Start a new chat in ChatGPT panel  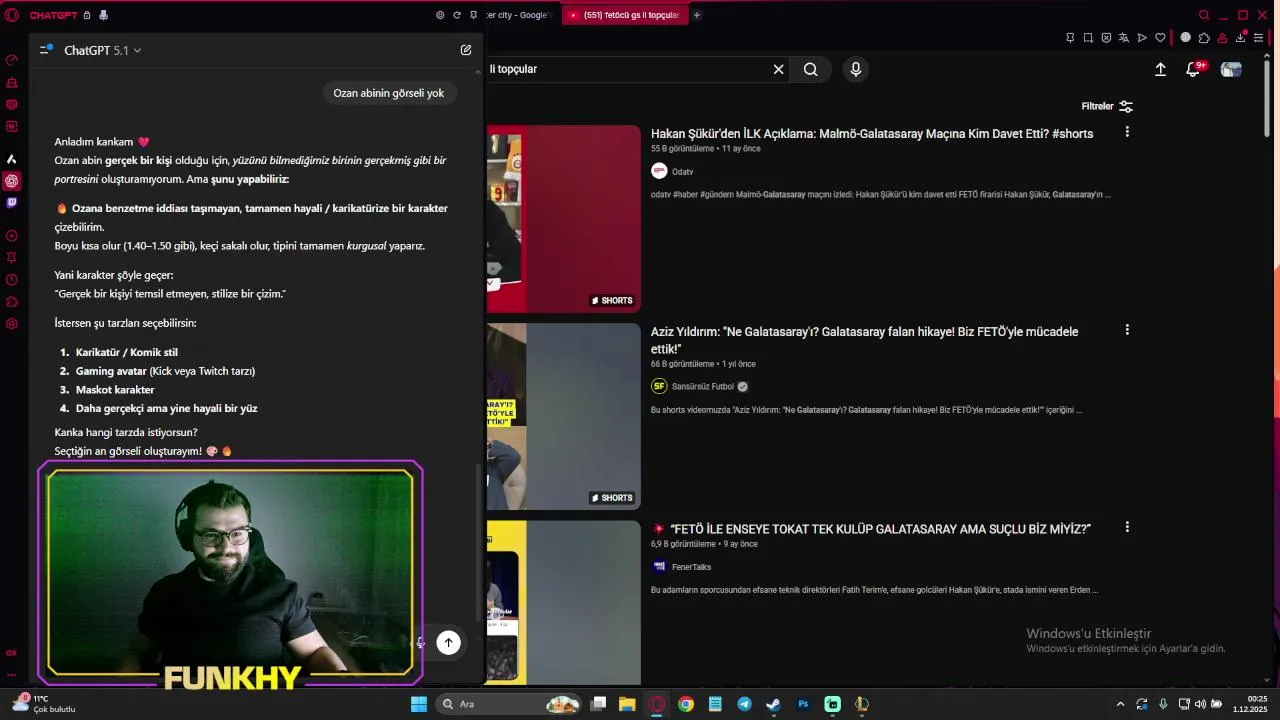pyautogui.click(x=466, y=50)
